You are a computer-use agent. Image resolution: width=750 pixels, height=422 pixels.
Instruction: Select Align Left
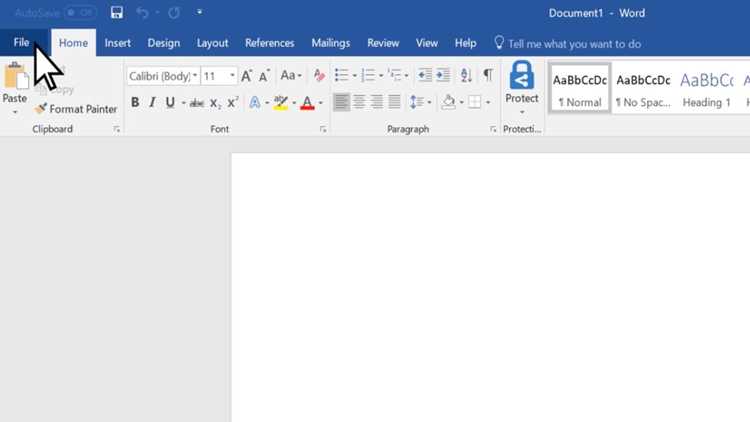click(x=342, y=102)
